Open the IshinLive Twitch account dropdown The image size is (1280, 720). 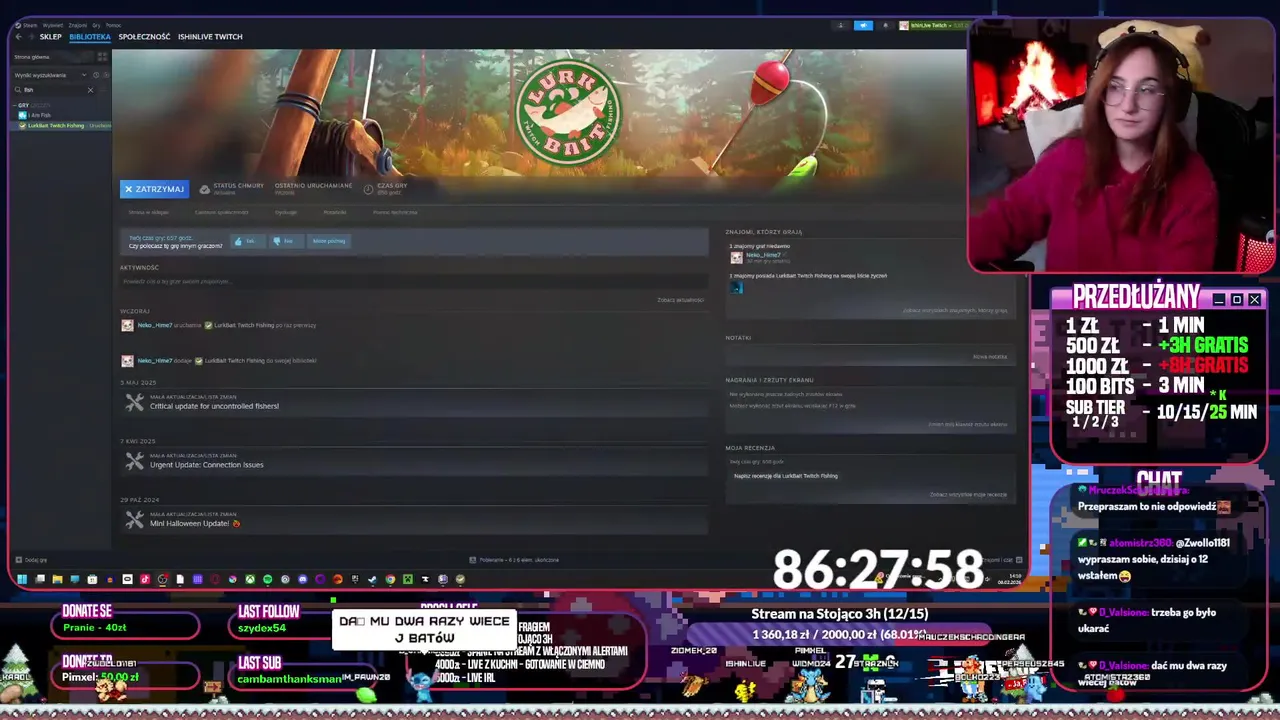click(x=934, y=26)
